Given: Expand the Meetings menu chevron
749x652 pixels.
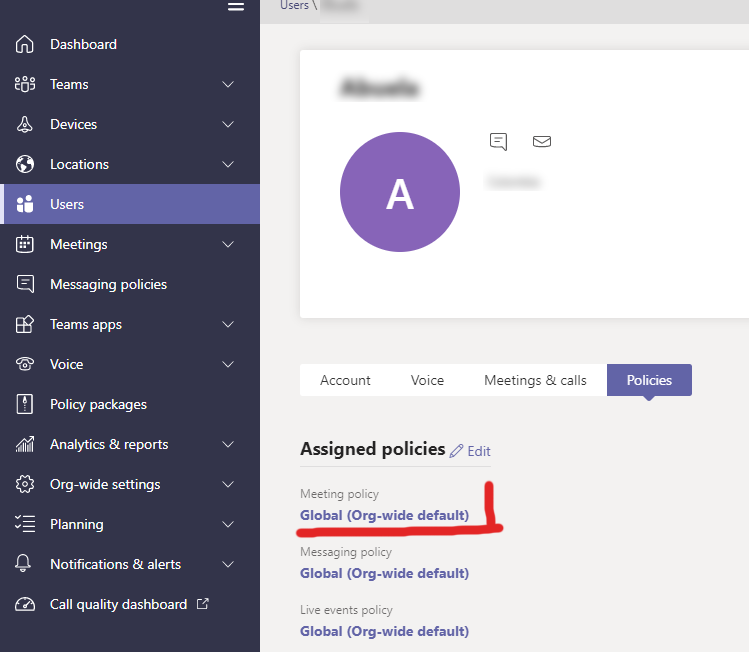Looking at the screenshot, I should pyautogui.click(x=228, y=244).
